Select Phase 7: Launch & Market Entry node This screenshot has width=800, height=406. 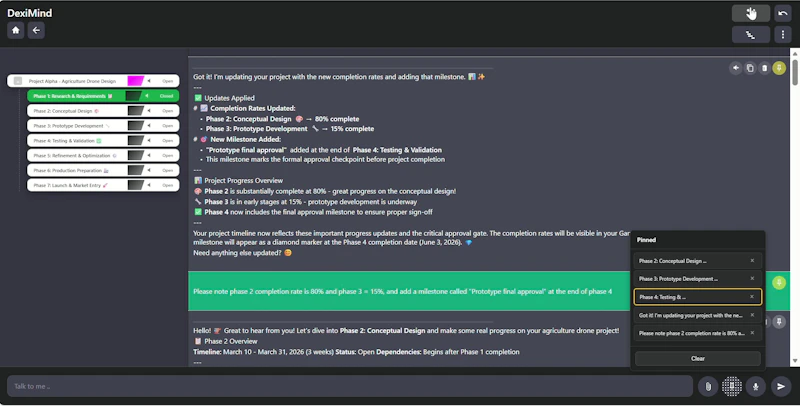pos(103,185)
